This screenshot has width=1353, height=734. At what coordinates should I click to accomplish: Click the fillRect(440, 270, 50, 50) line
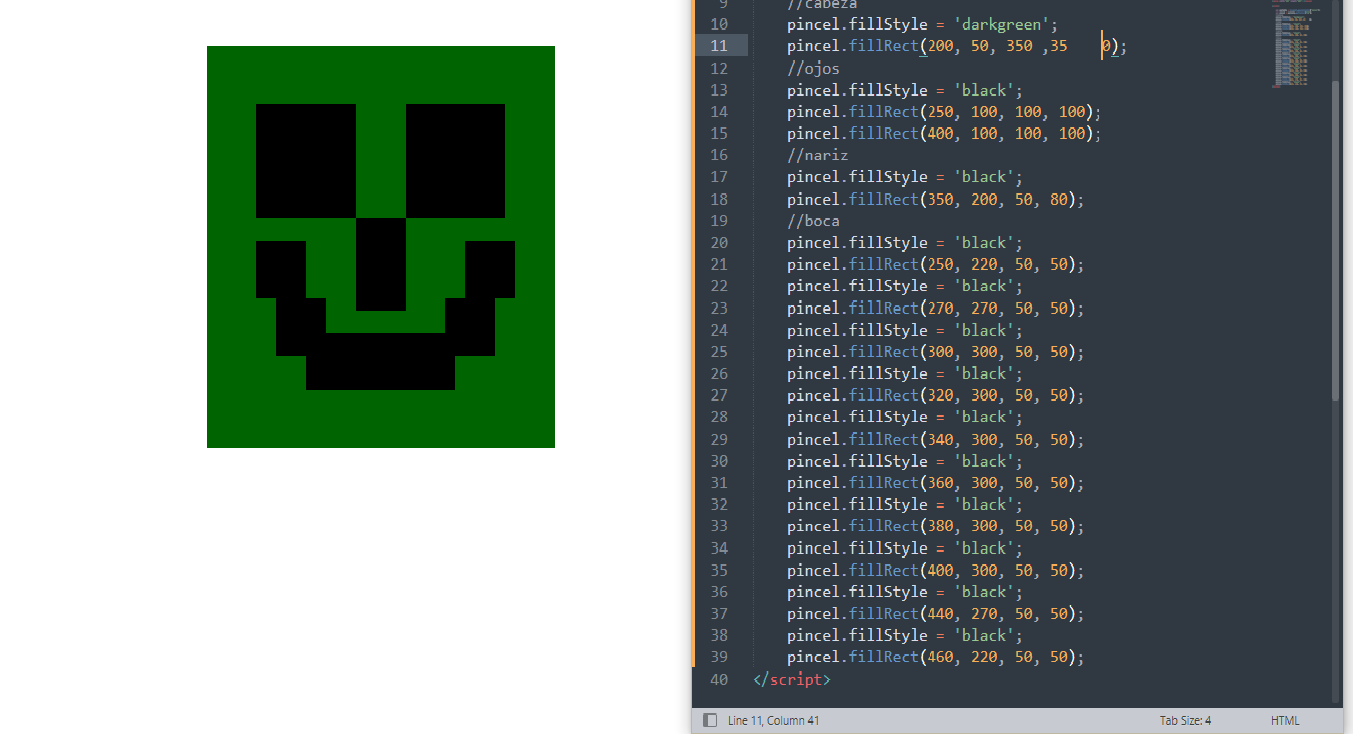pos(935,613)
